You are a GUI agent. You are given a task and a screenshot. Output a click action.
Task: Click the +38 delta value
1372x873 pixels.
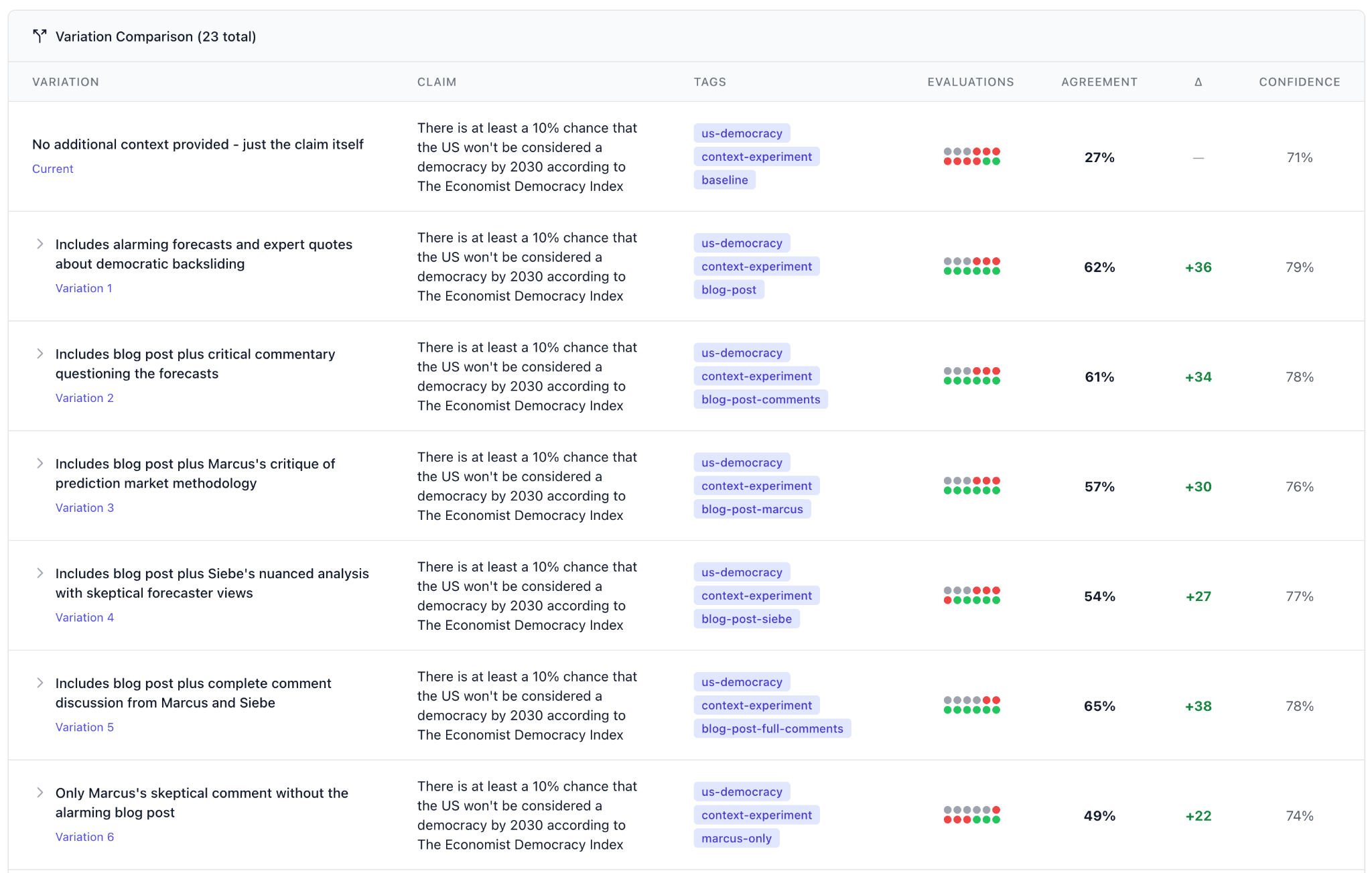click(1198, 706)
